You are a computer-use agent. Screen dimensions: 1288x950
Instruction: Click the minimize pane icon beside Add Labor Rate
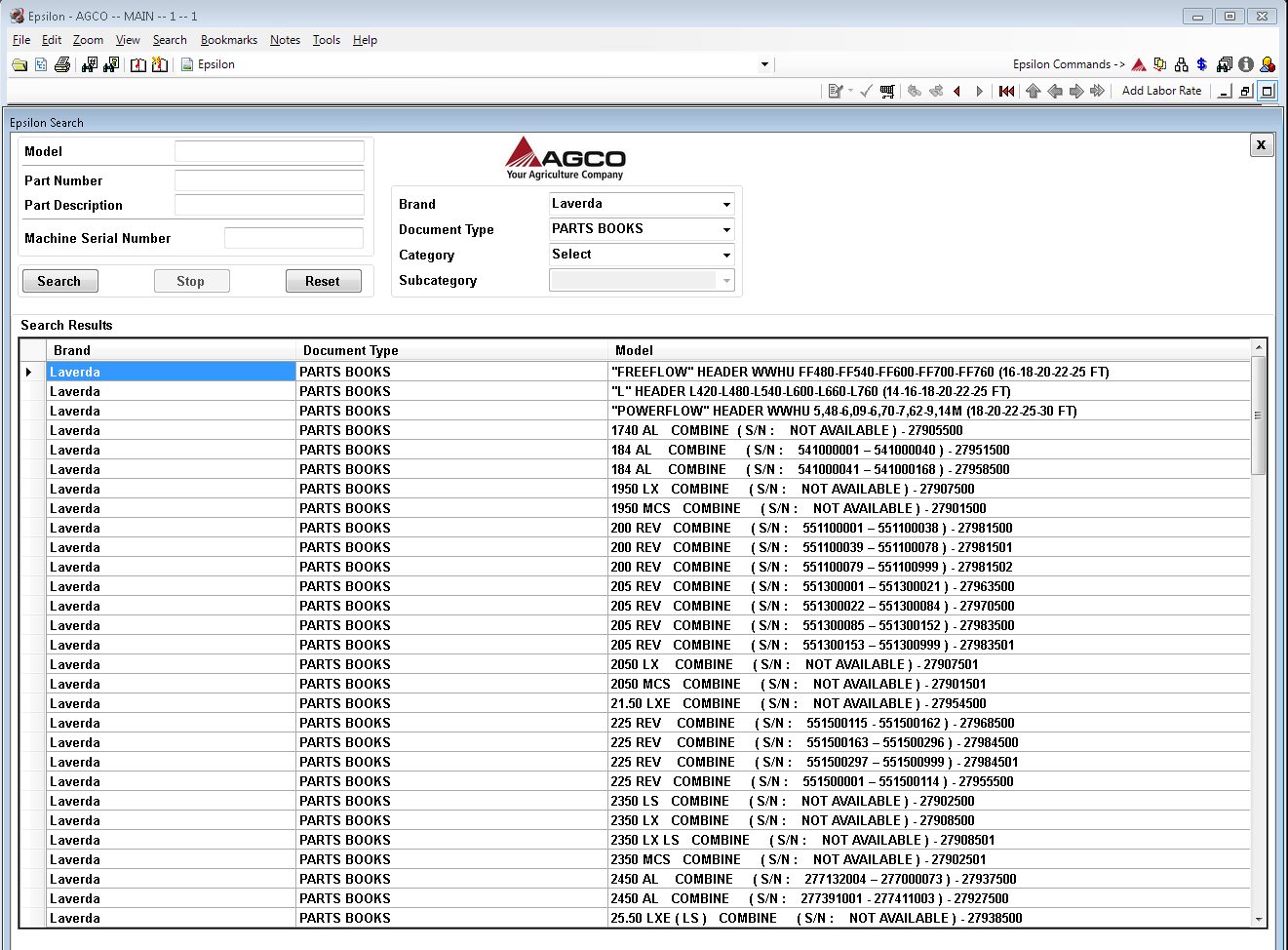point(1225,91)
